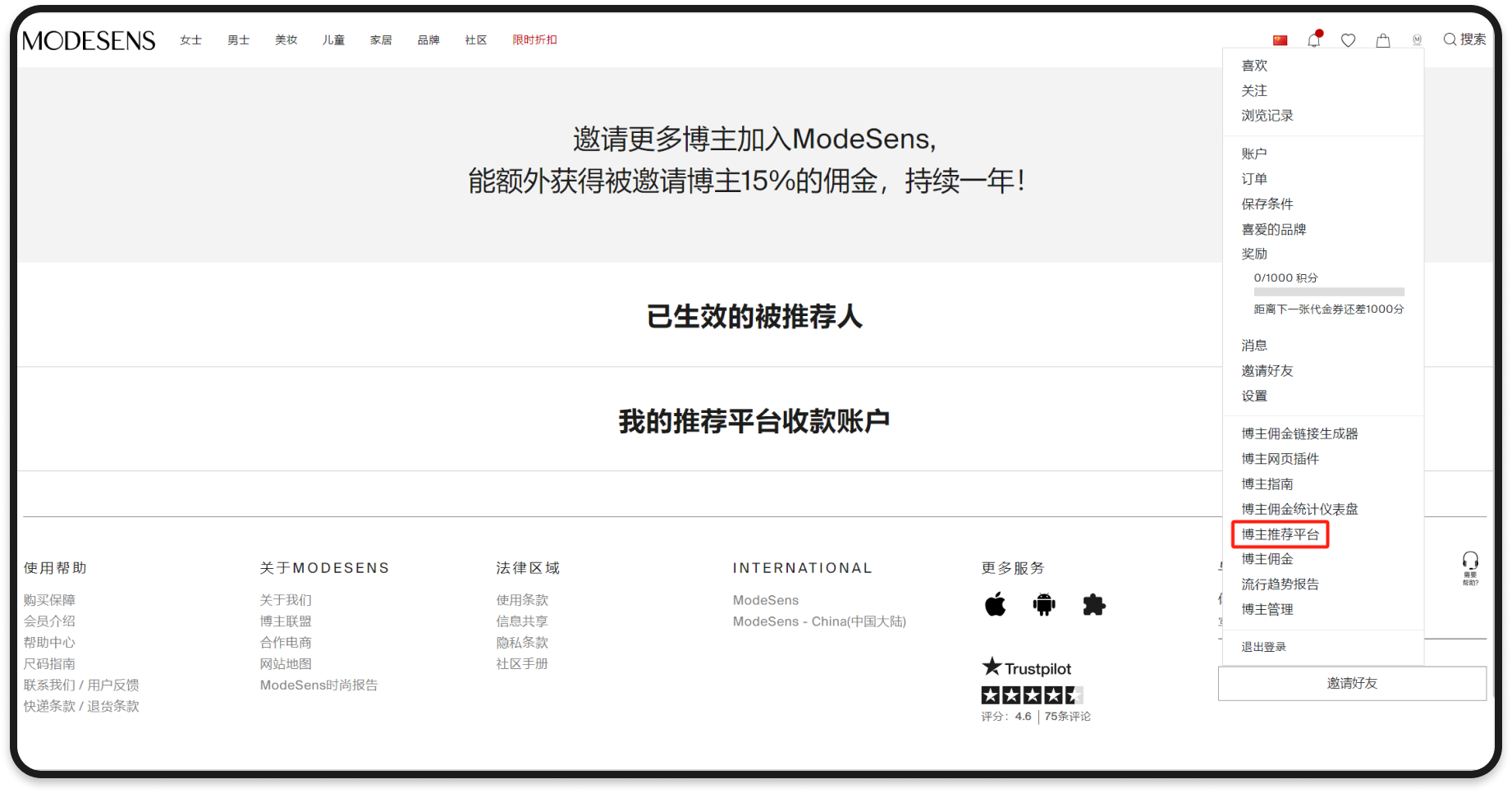1512x793 pixels.
Task: Open the Android app icon
Action: (x=1044, y=605)
